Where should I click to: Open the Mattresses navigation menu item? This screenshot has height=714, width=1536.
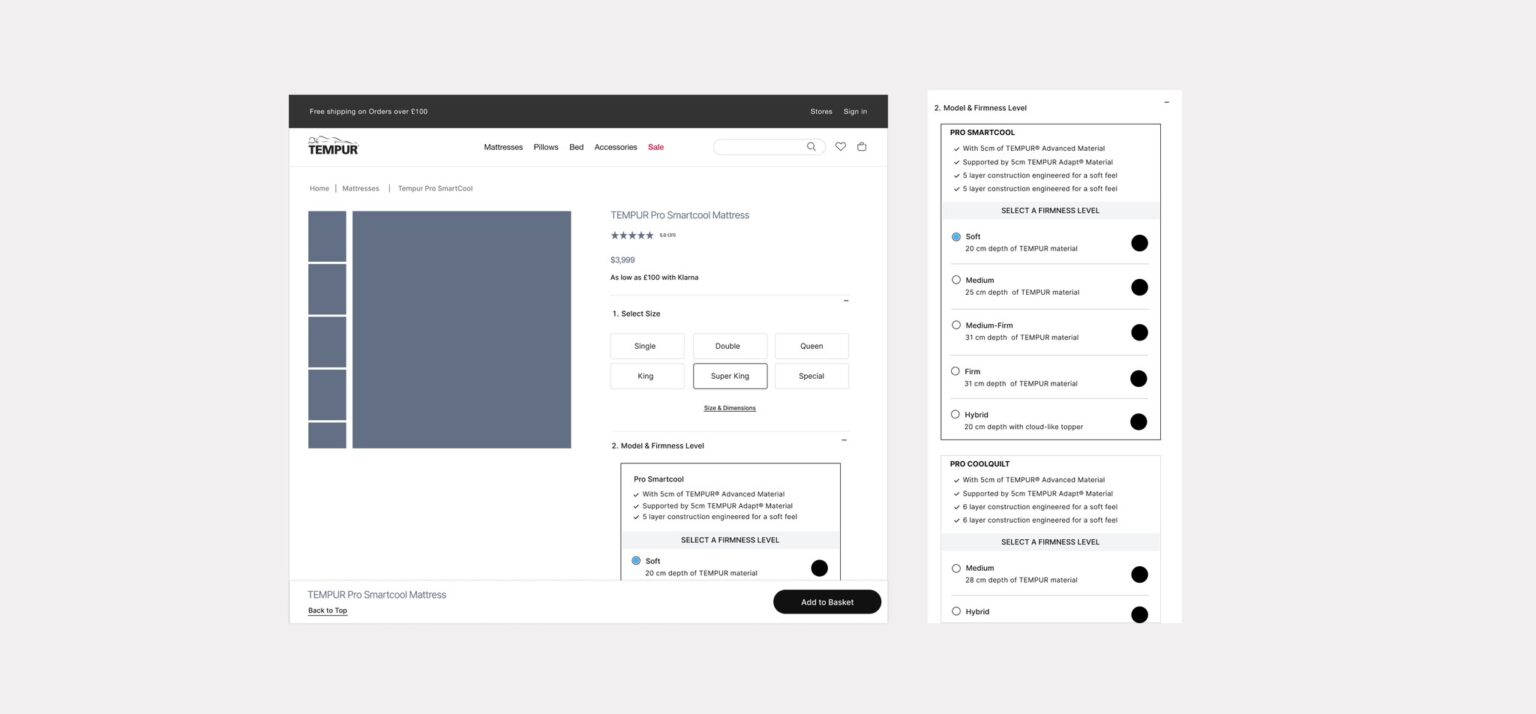pos(503,147)
